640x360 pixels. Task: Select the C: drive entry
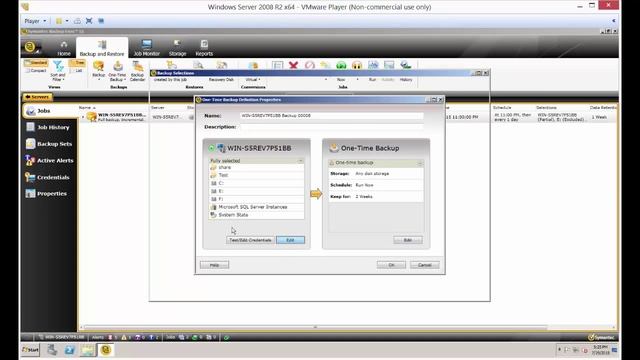click(256, 183)
